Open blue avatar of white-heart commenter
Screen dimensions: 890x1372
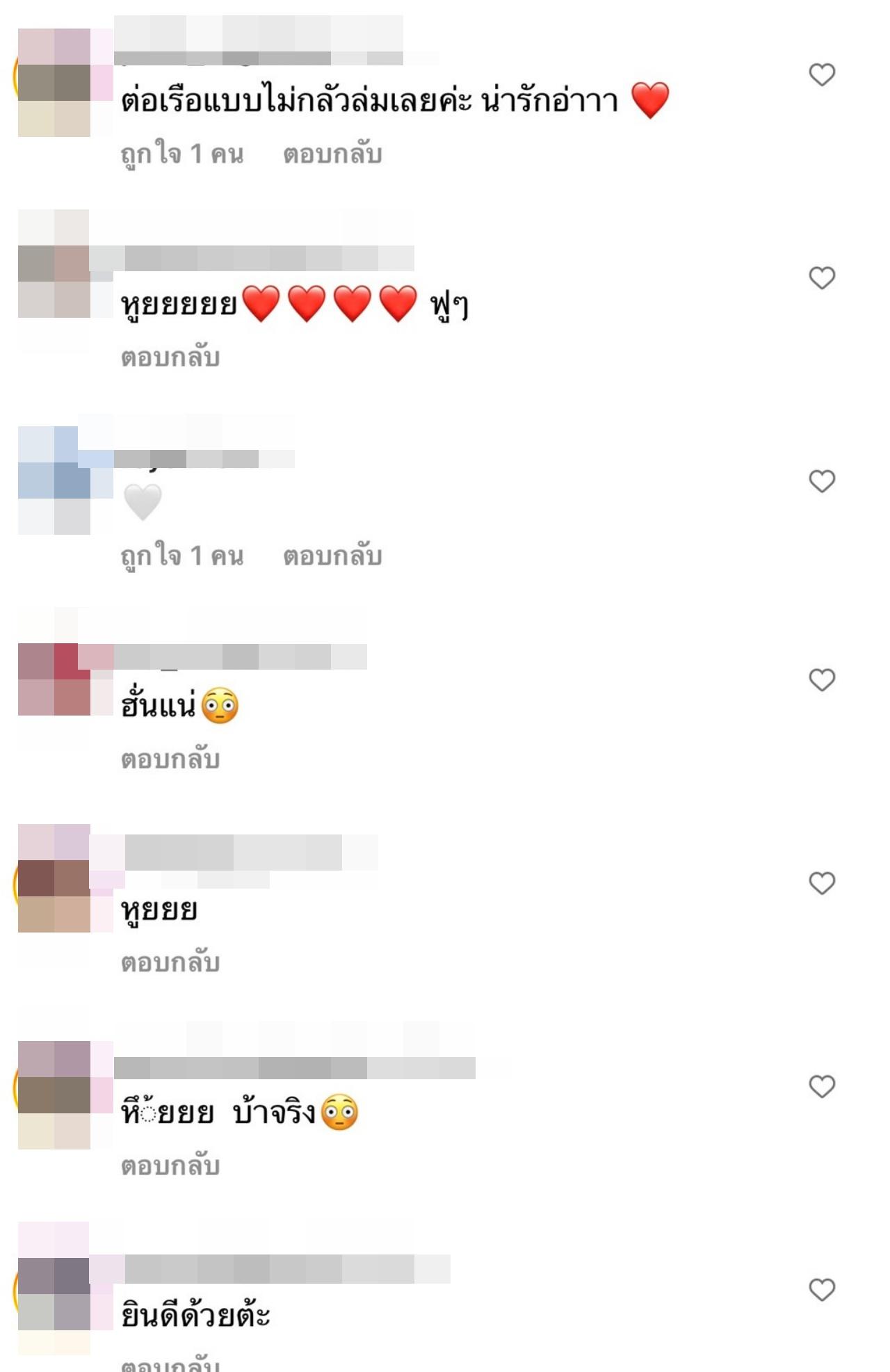(54, 481)
